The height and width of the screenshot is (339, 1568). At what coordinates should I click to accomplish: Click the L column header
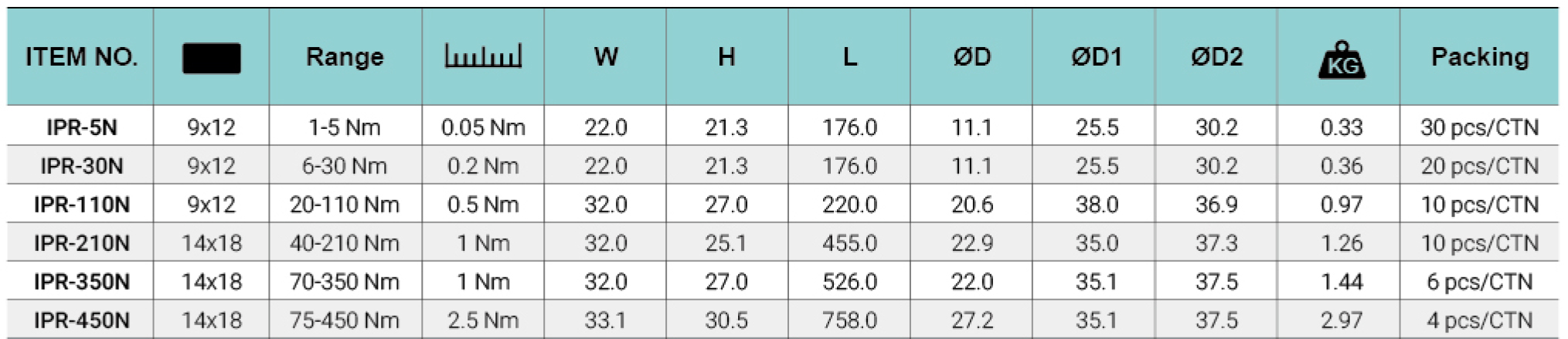[x=850, y=56]
